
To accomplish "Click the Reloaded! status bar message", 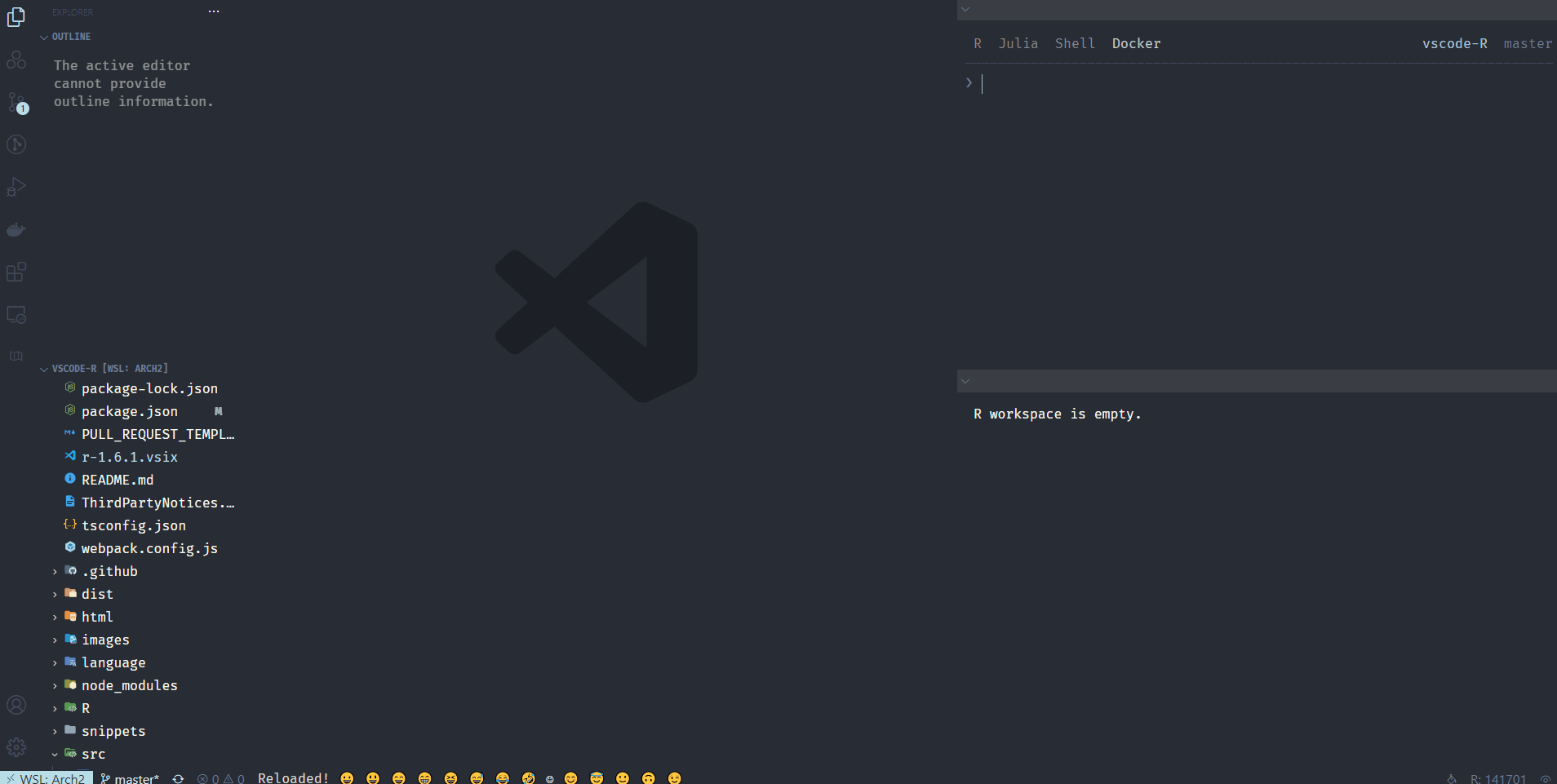I will [293, 778].
